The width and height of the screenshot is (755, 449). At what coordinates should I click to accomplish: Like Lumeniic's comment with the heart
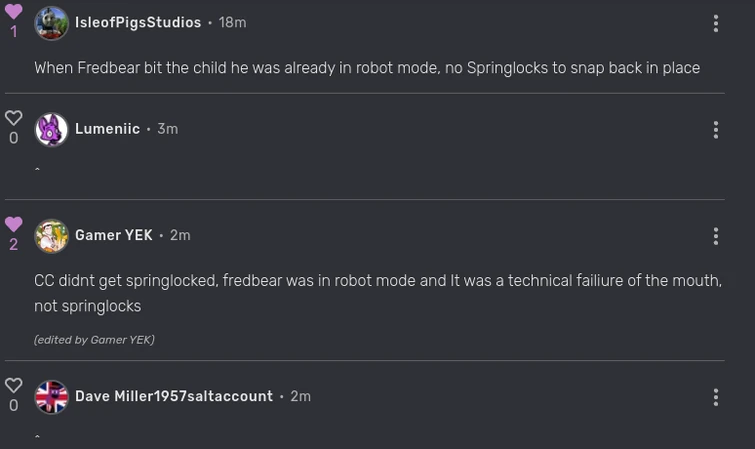[13, 118]
